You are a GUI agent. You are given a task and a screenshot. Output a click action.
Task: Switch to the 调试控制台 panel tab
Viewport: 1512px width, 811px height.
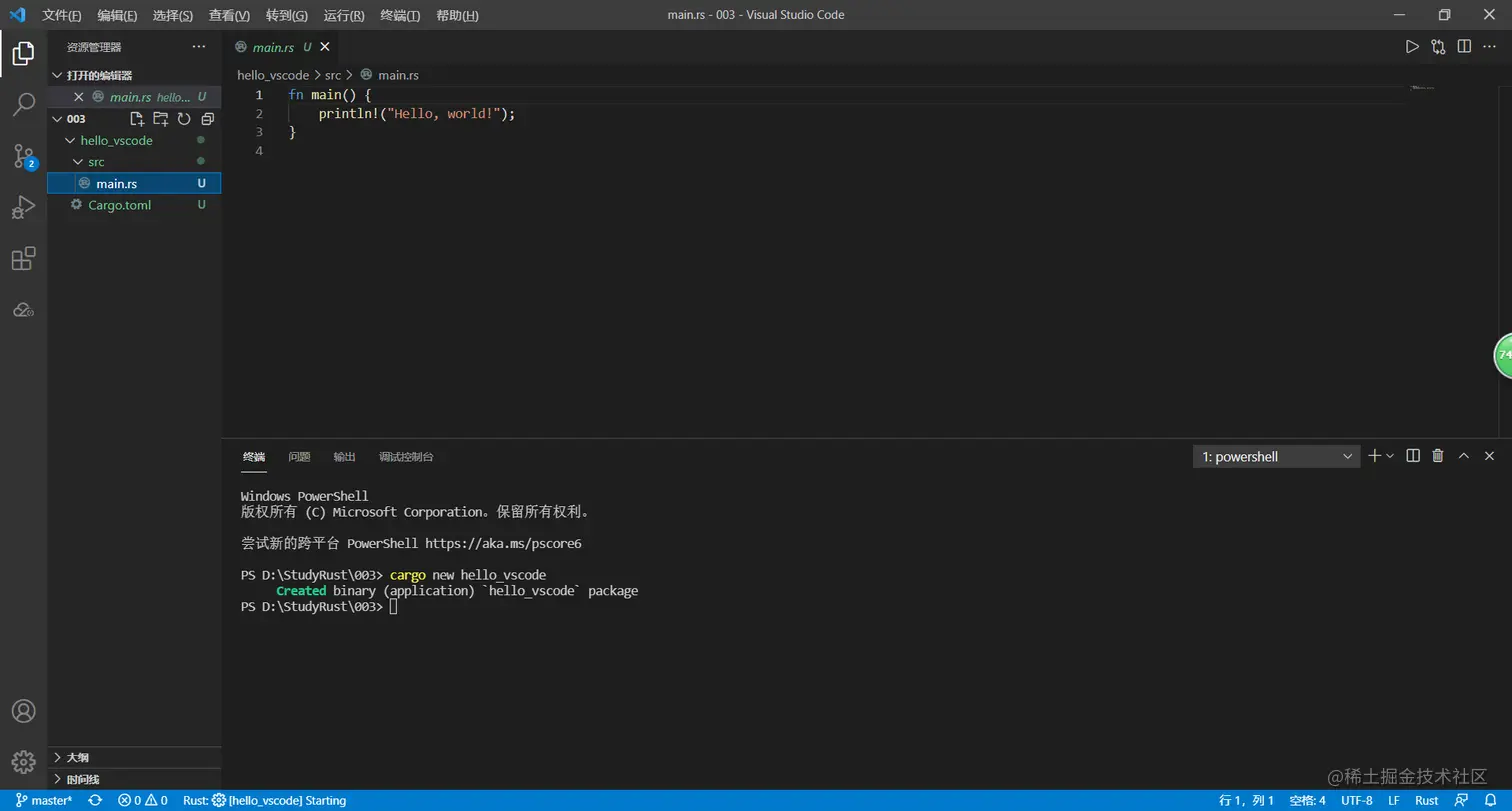point(406,456)
